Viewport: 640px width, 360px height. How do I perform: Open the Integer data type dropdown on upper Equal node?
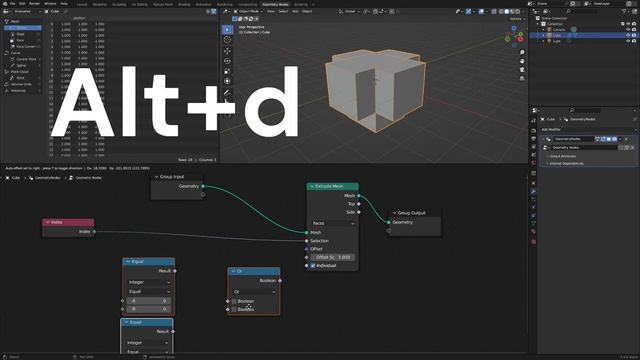[x=149, y=282]
